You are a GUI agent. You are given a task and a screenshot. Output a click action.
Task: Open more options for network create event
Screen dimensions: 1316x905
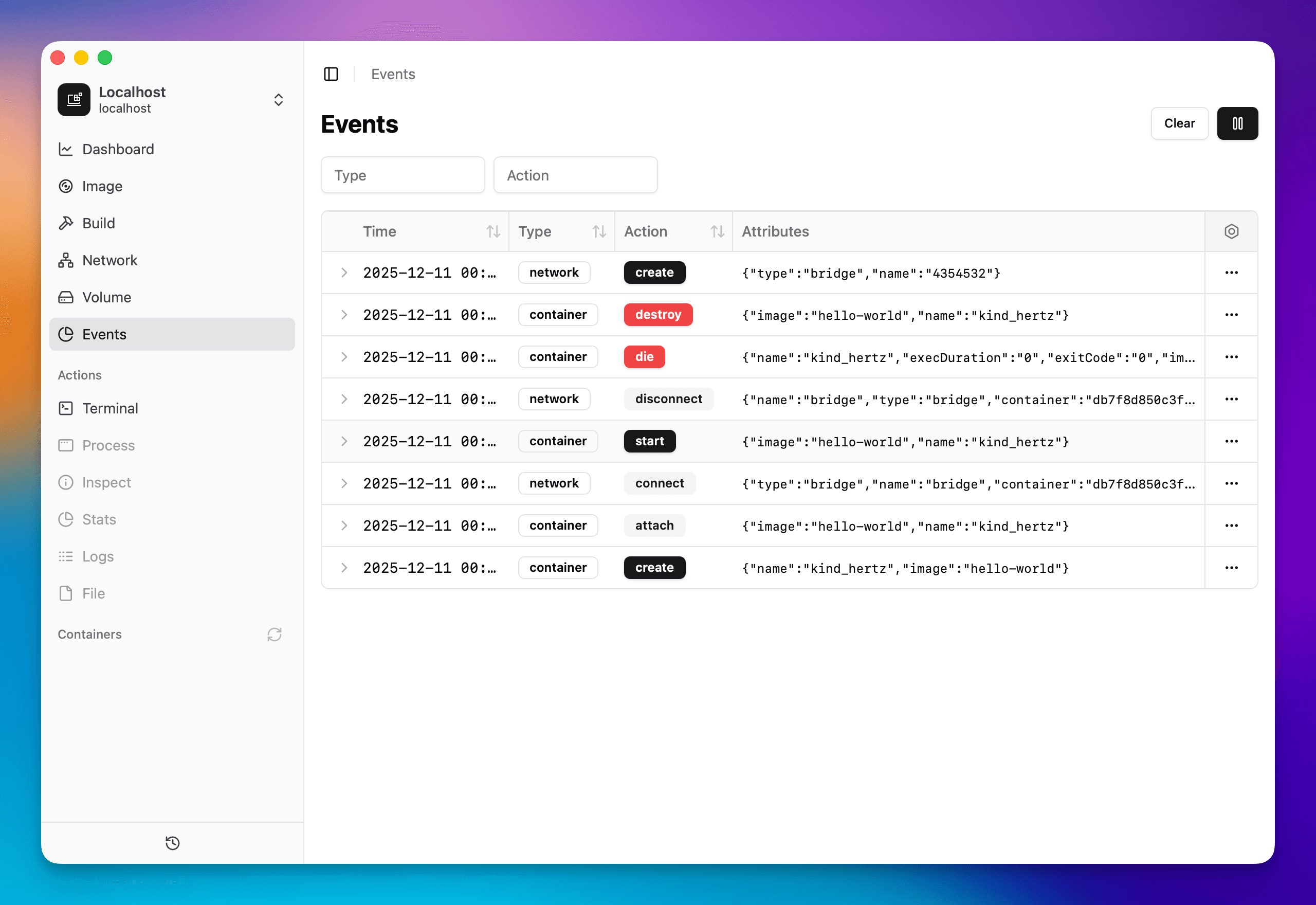point(1231,273)
